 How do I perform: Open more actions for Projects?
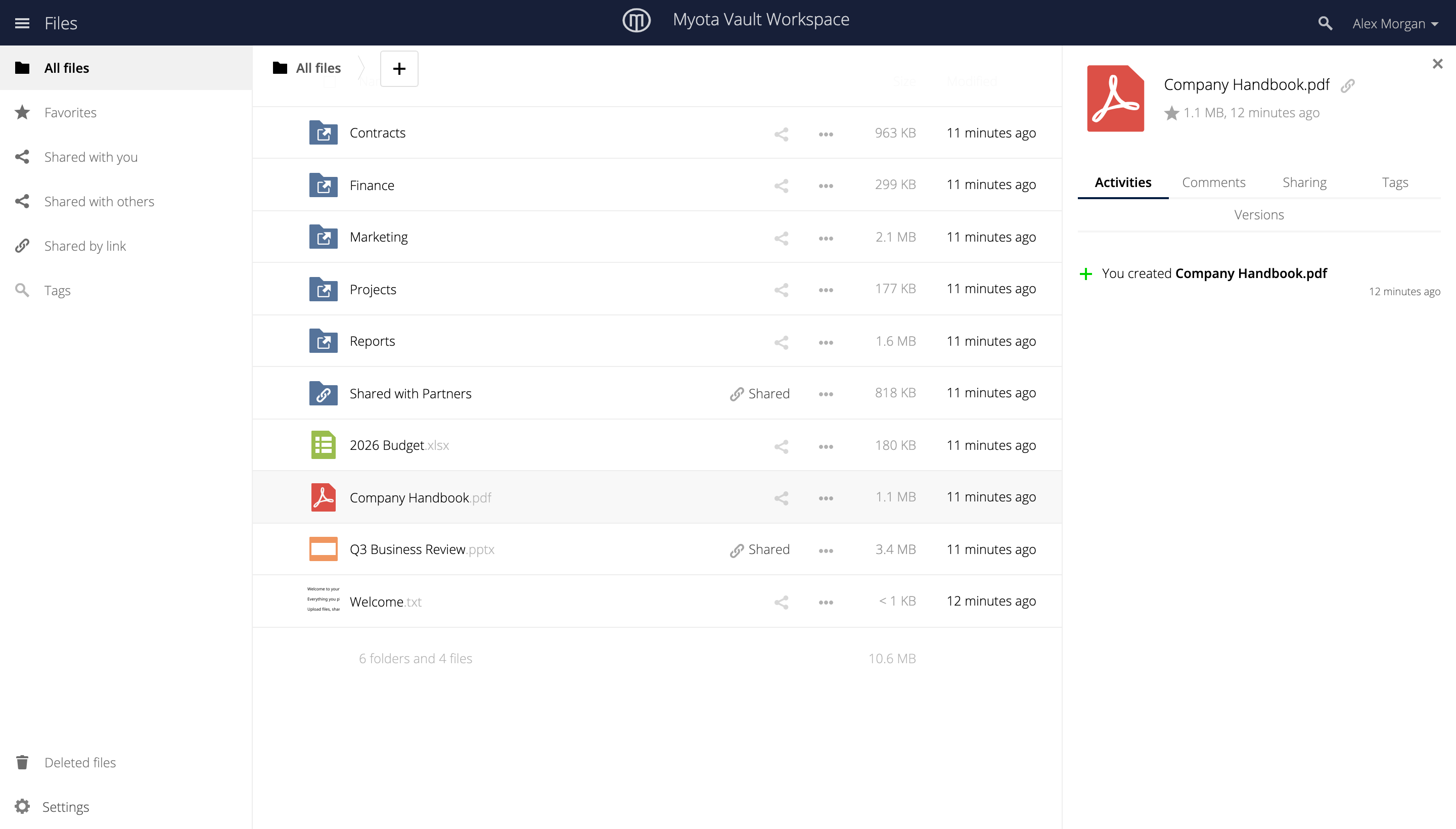pos(826,290)
